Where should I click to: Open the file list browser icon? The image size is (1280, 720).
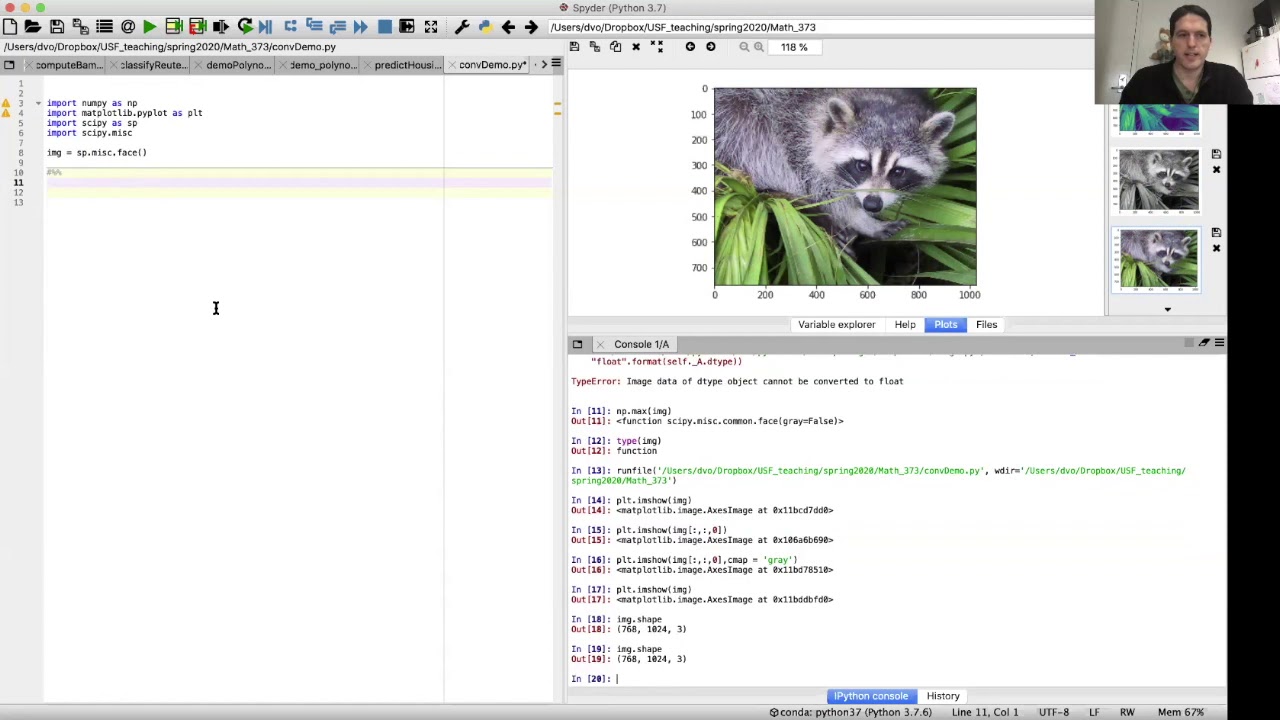click(104, 27)
